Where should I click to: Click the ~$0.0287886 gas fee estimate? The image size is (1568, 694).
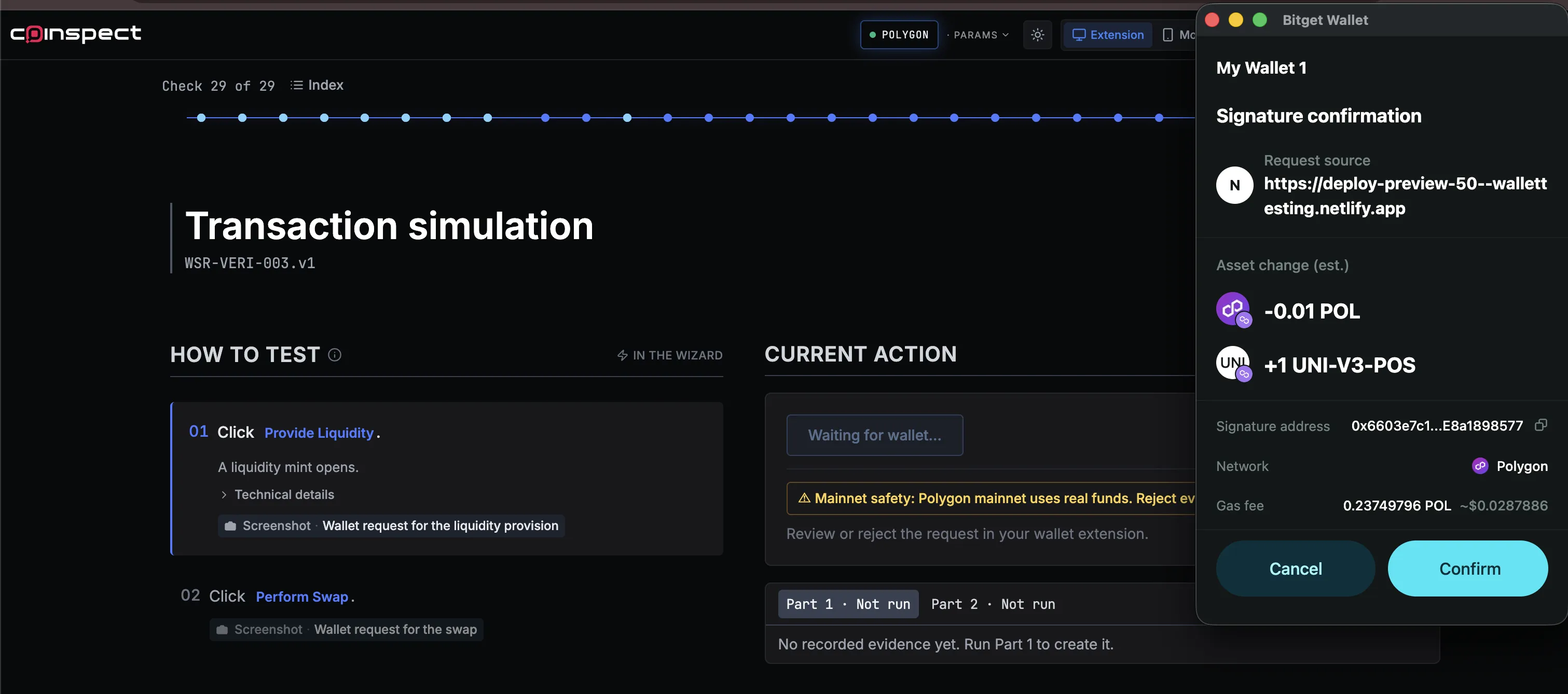[1504, 505]
